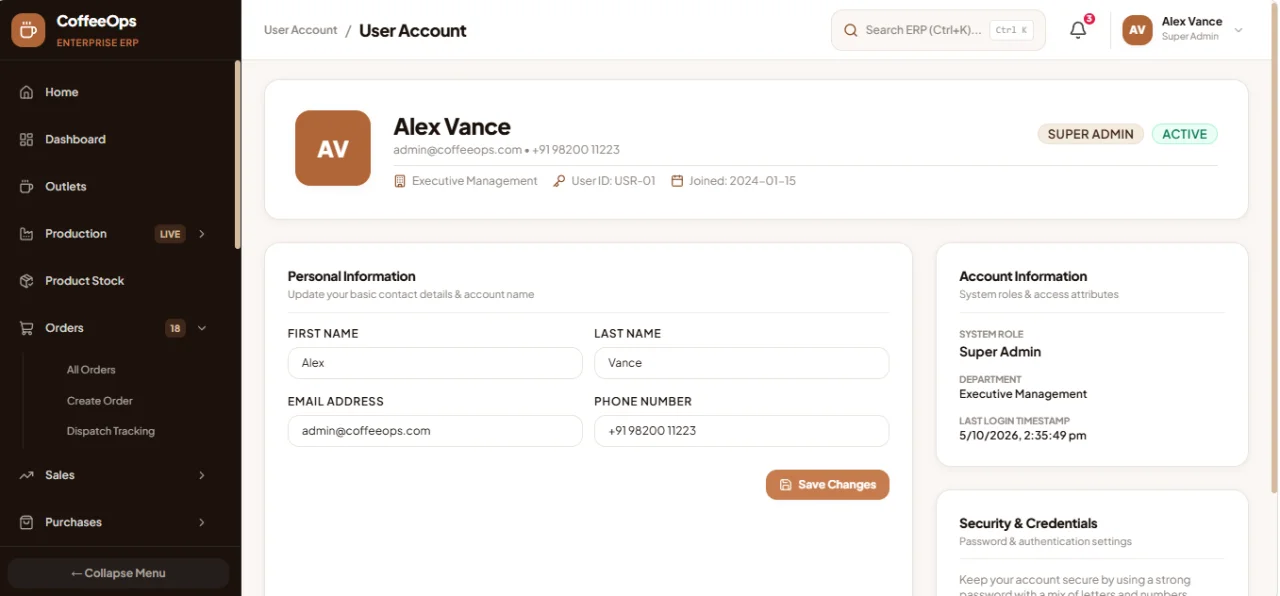
Task: Collapse the Orders submenu chevron
Action: tap(202, 328)
